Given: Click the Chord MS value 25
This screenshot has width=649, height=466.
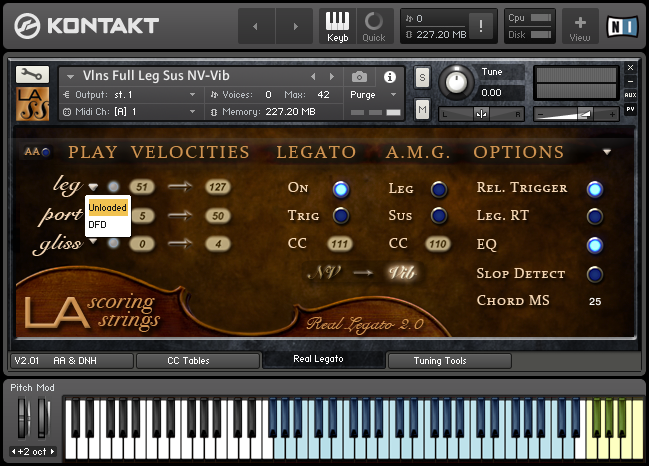Looking at the screenshot, I should point(595,301).
